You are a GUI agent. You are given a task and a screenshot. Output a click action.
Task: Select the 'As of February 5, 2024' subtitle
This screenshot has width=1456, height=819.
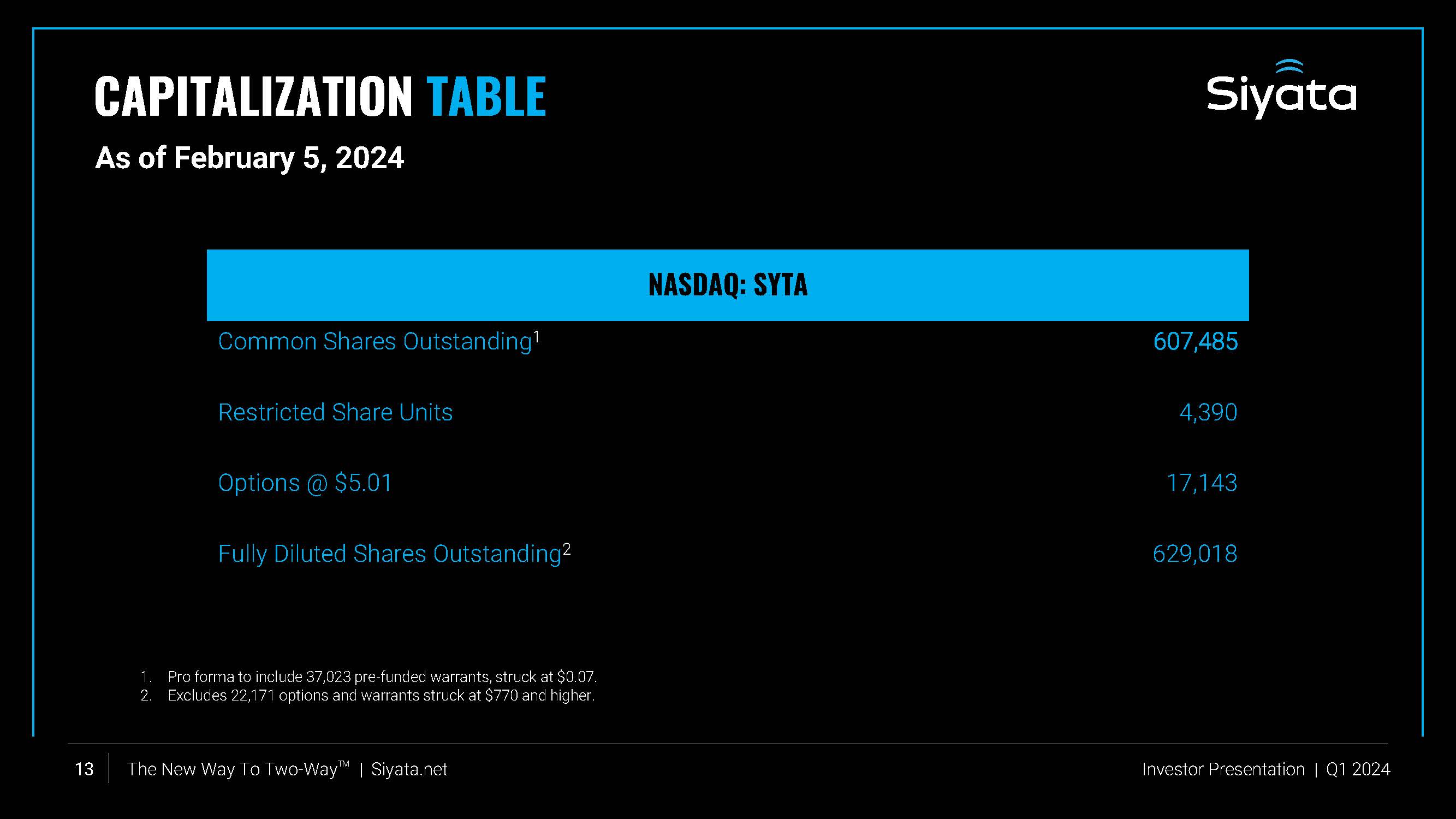249,158
